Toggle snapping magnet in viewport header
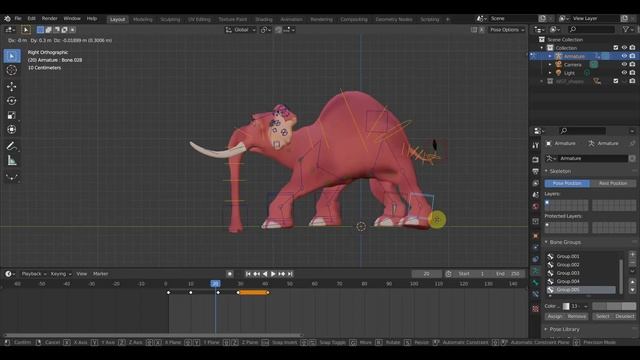640x360 pixels. [x=278, y=30]
